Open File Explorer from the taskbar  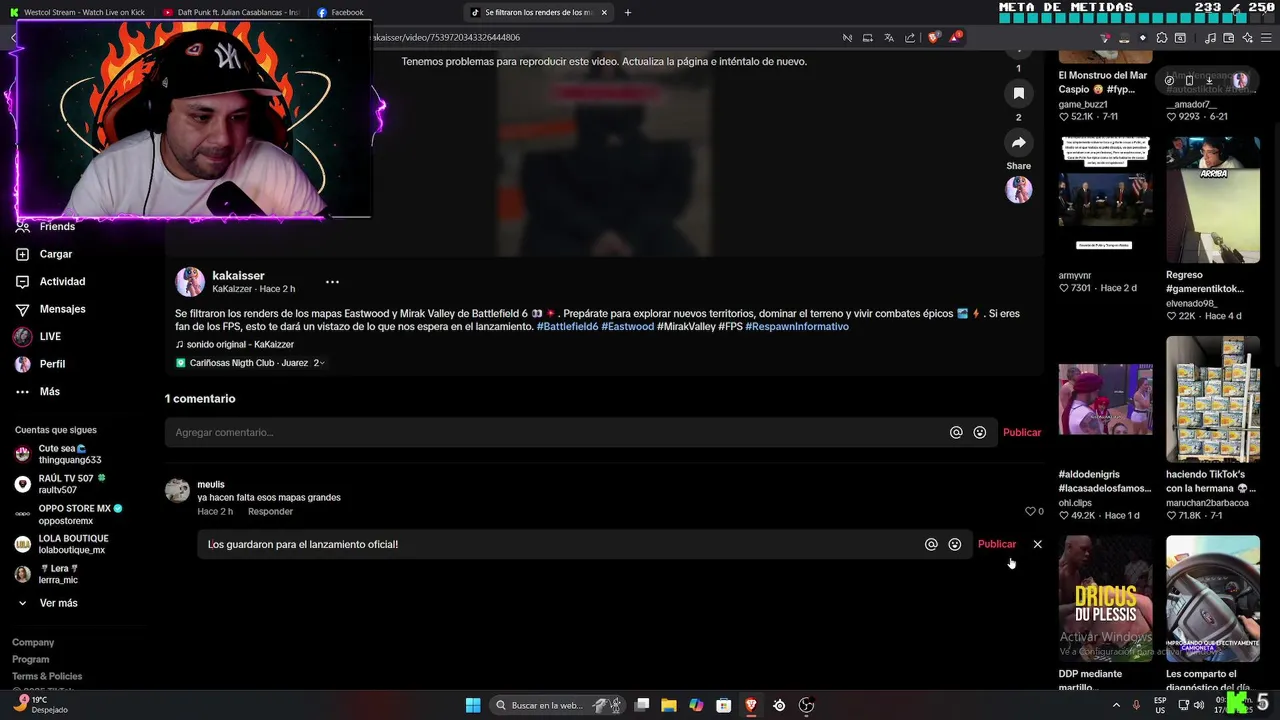[x=669, y=705]
